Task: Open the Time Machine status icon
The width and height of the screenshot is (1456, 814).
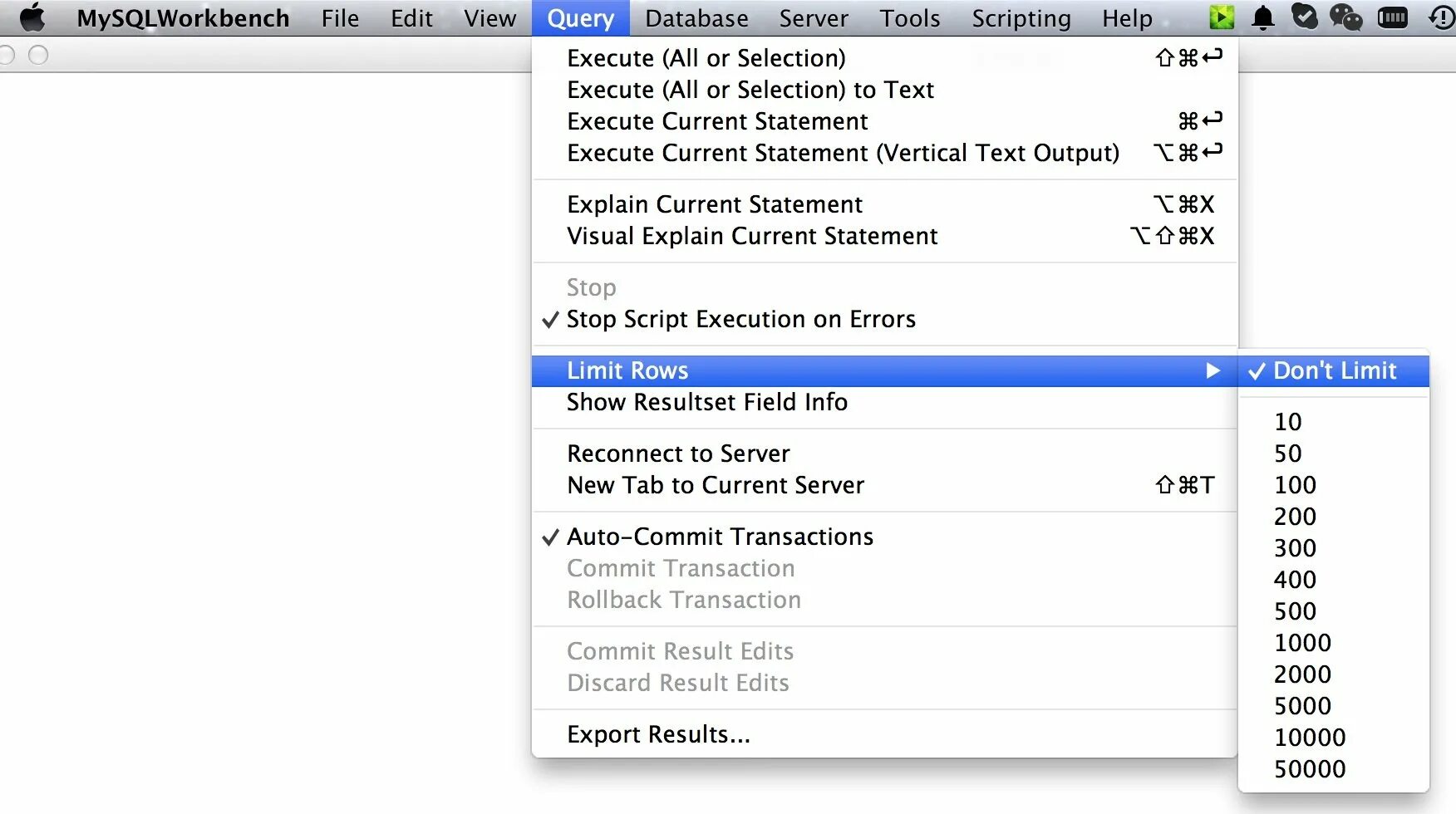Action: tap(1440, 17)
